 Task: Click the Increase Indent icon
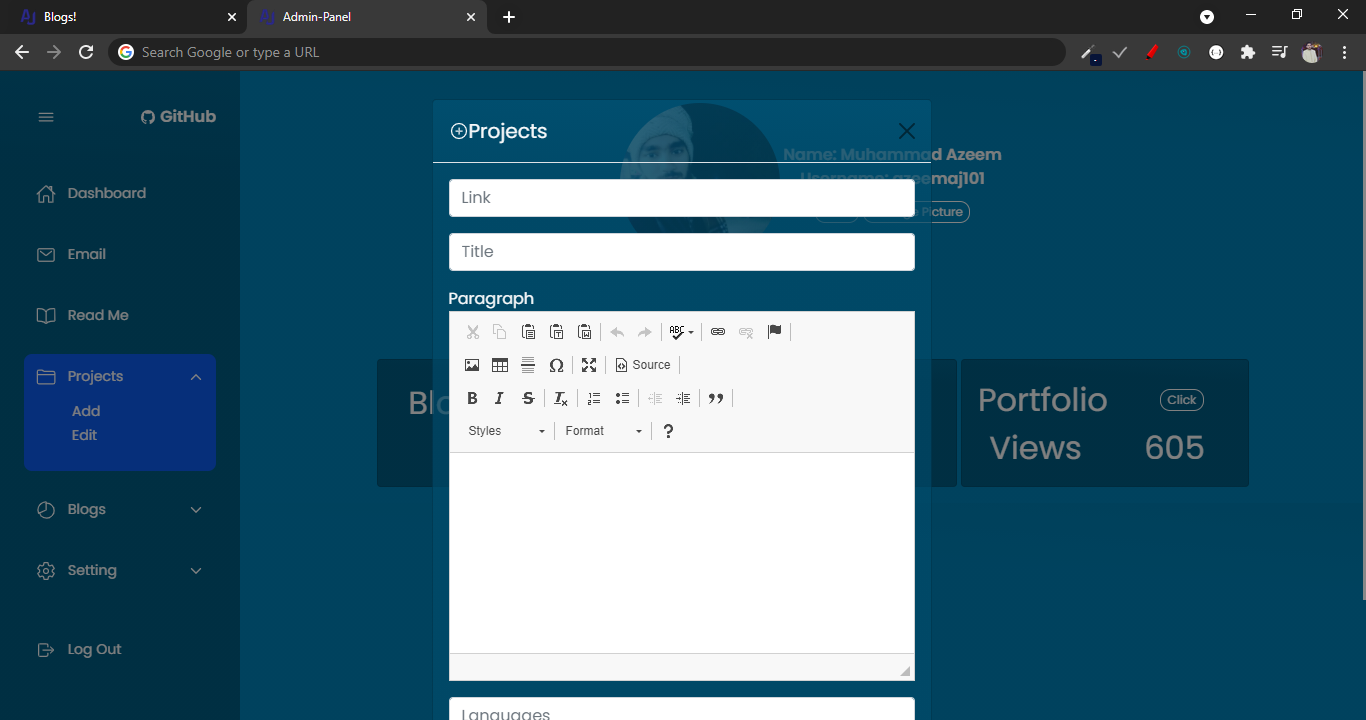(x=683, y=398)
